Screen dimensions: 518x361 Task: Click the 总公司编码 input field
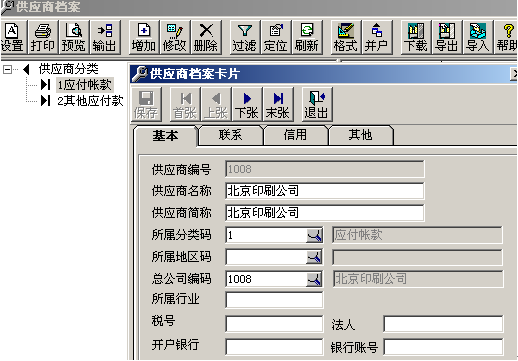266,279
